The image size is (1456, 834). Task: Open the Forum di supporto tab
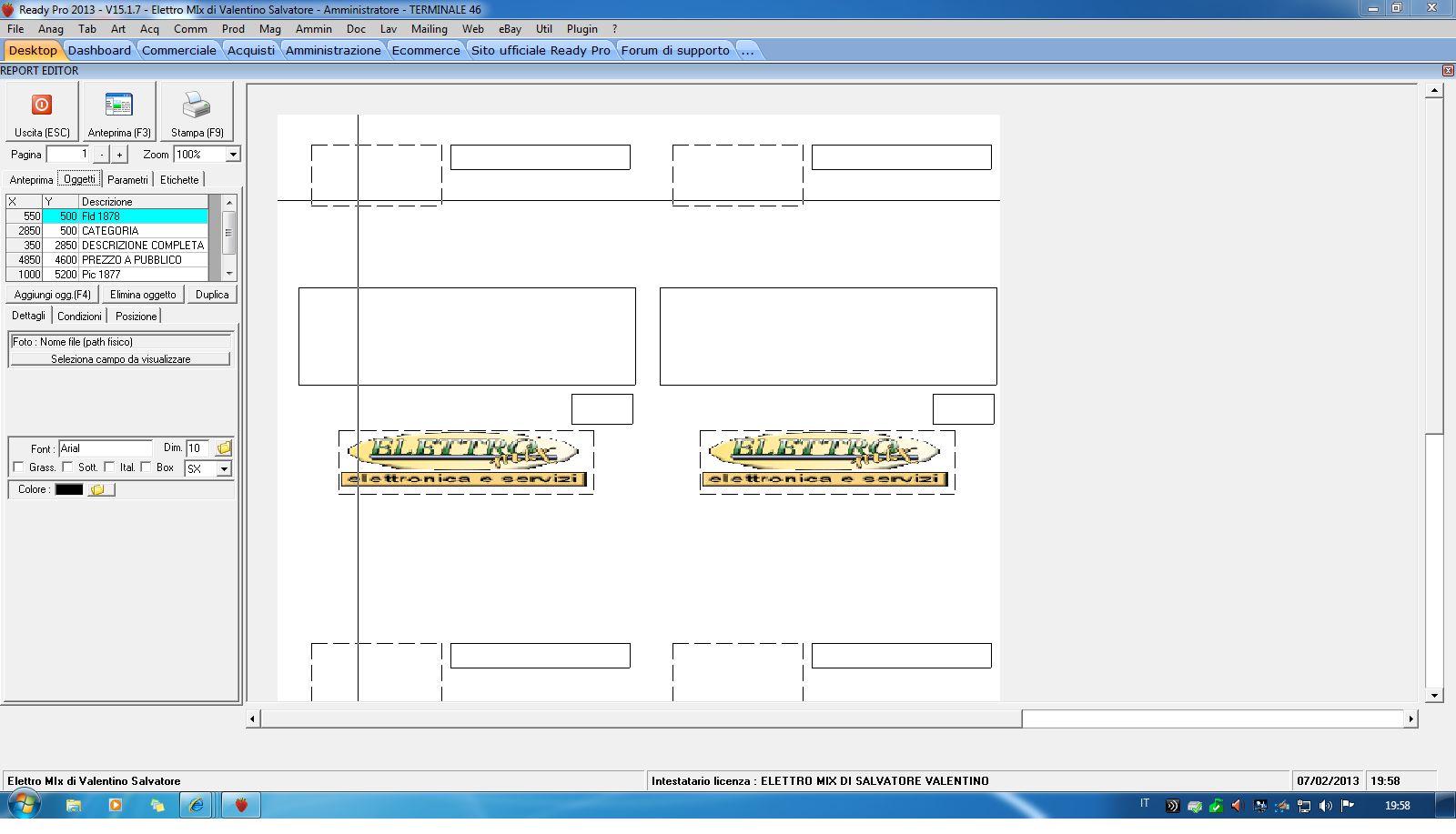pos(675,51)
